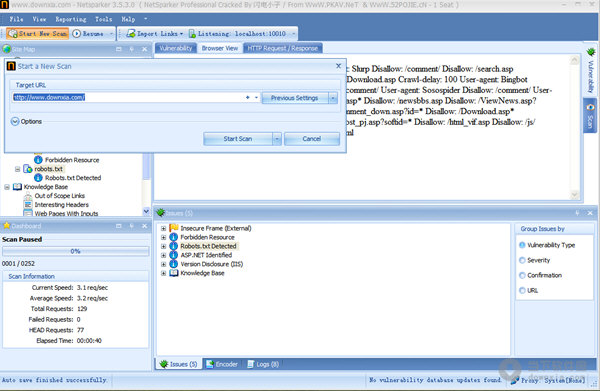The width and height of the screenshot is (600, 391).
Task: Open the Previous Settings dropdown arrow
Action: (x=333, y=98)
